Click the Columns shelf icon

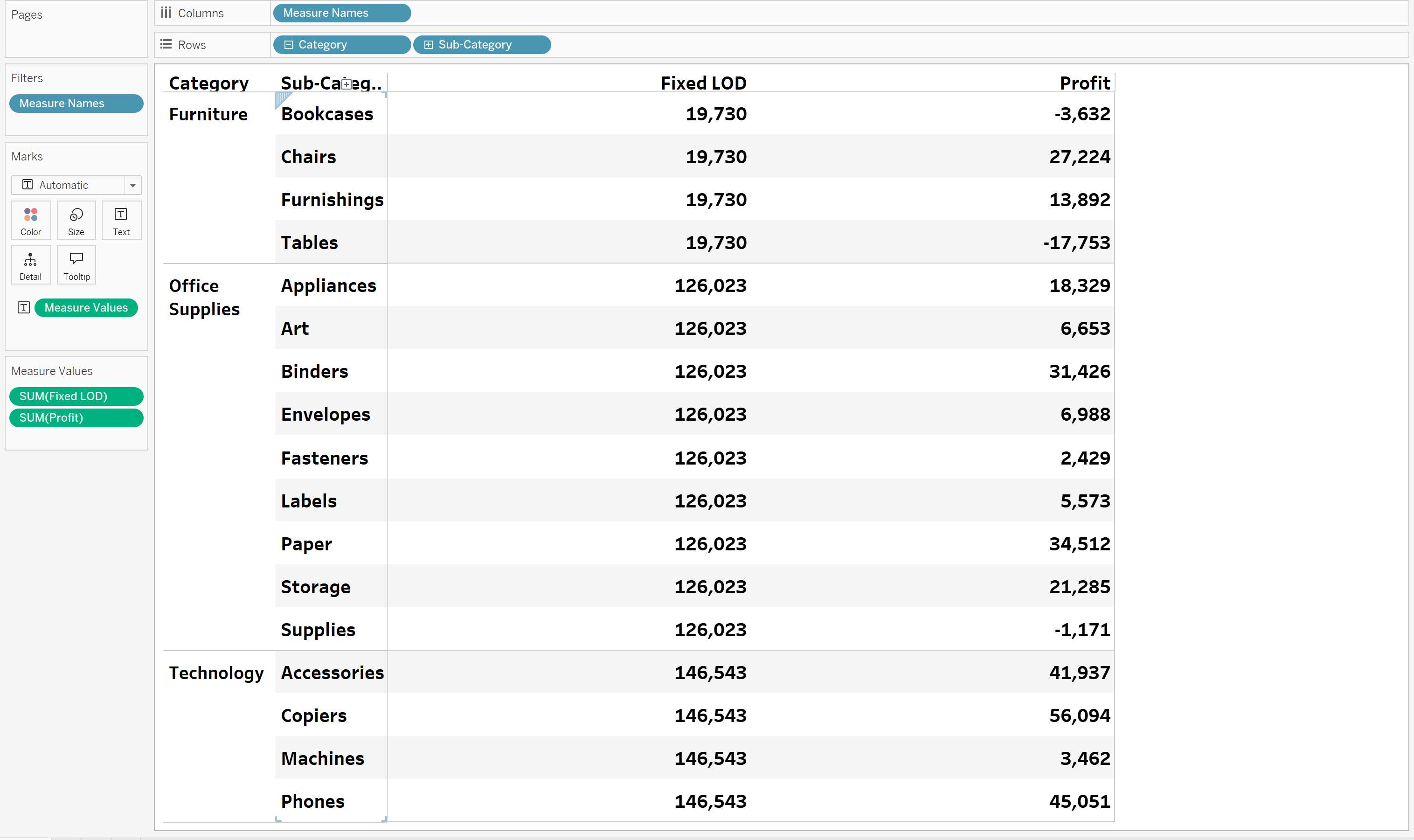(x=166, y=13)
